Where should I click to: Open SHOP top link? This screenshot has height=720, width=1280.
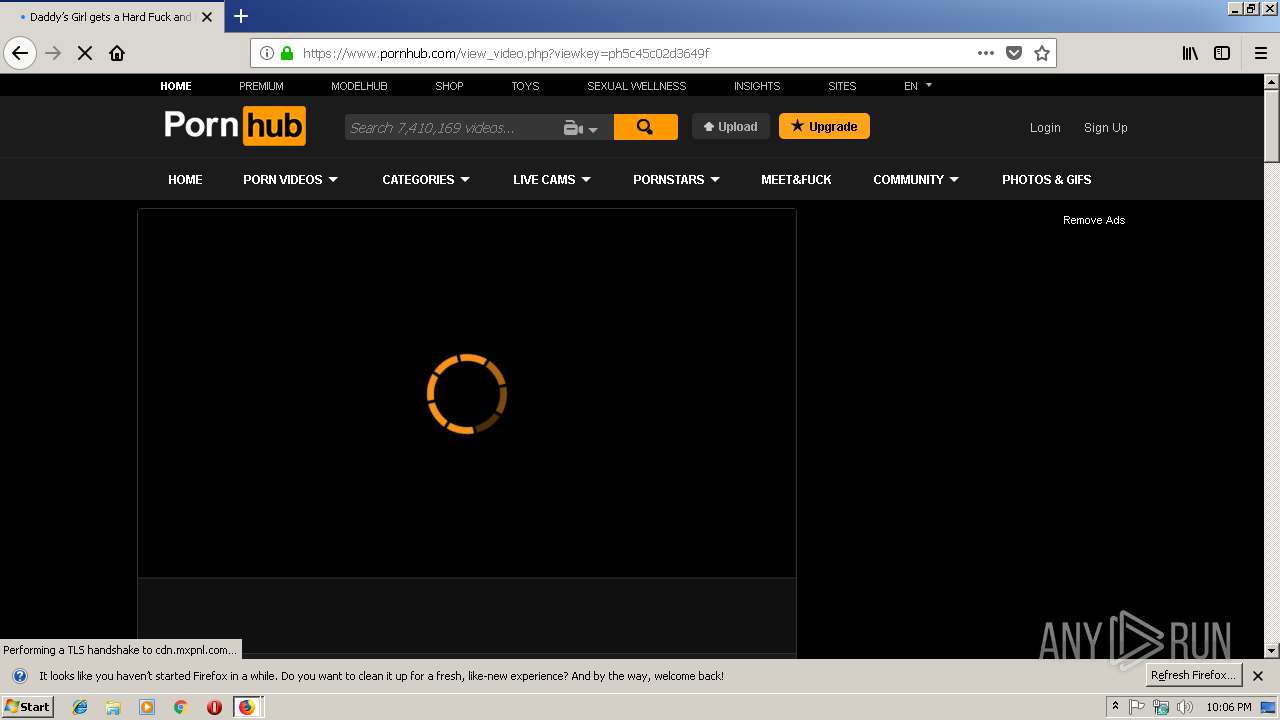point(449,86)
